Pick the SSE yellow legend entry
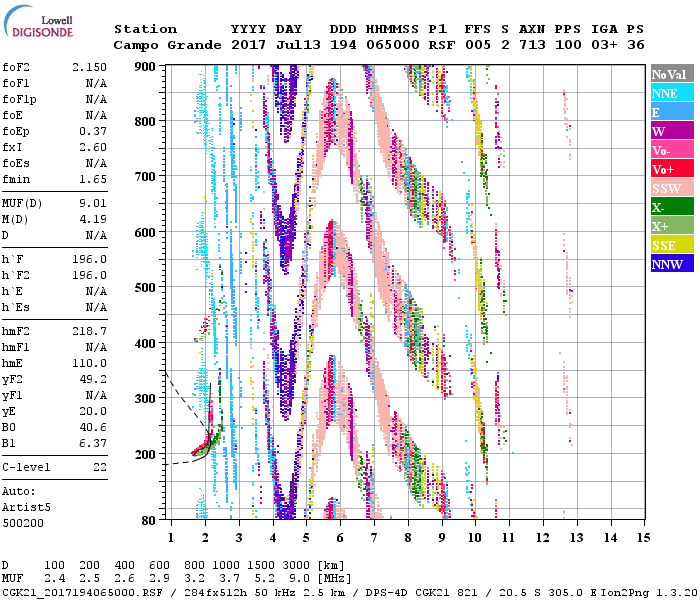700x600 pixels. tap(671, 245)
